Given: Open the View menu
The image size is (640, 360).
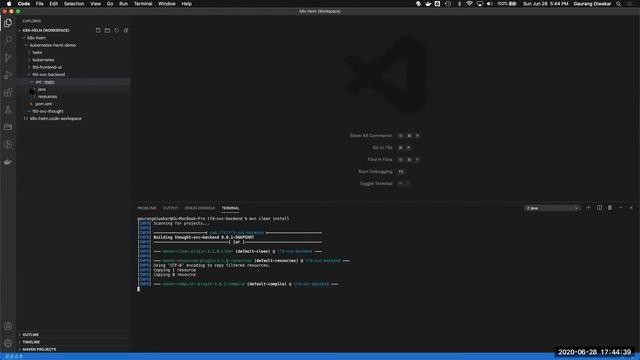Looking at the screenshot, I should pyautogui.click(x=96, y=4).
